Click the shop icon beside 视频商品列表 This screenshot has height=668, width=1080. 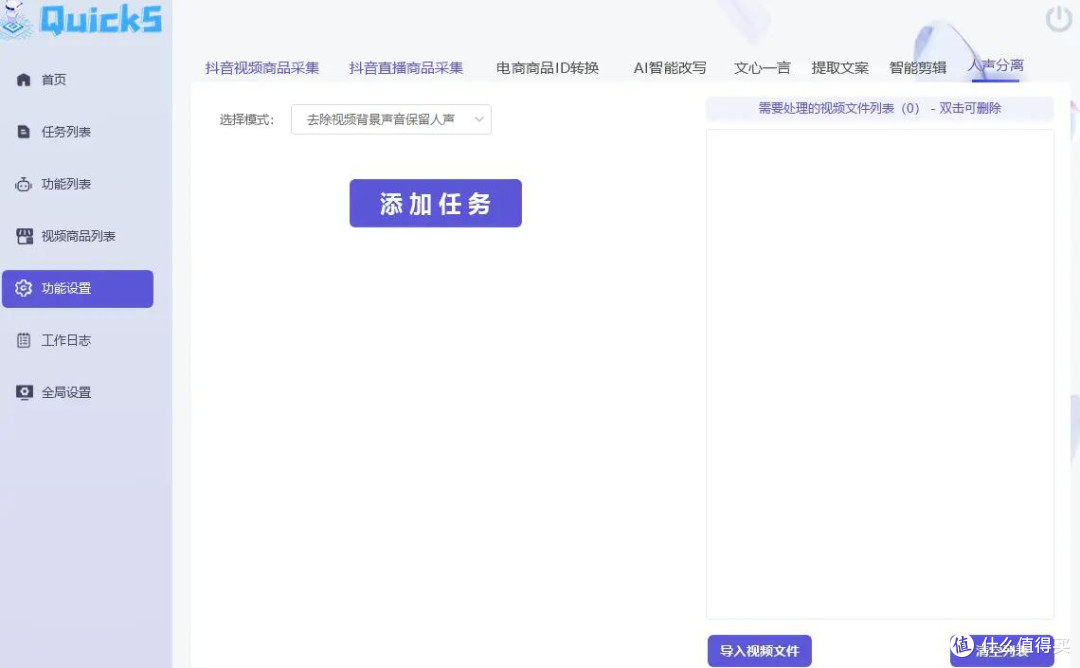(24, 236)
